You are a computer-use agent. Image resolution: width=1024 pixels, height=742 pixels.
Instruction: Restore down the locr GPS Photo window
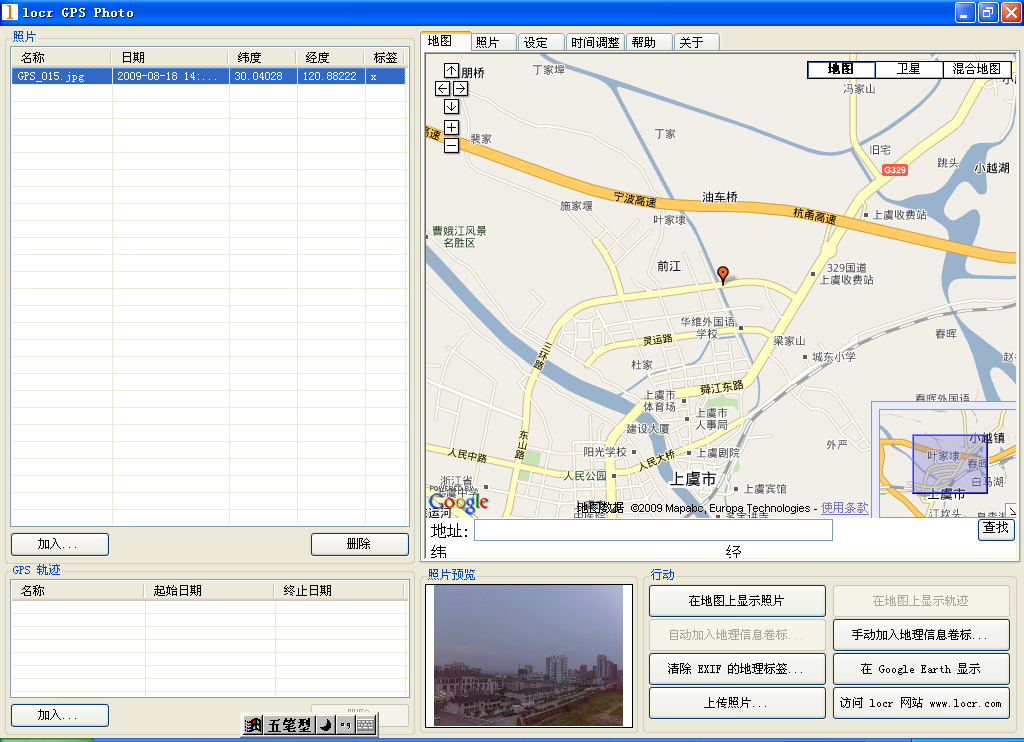[x=988, y=12]
